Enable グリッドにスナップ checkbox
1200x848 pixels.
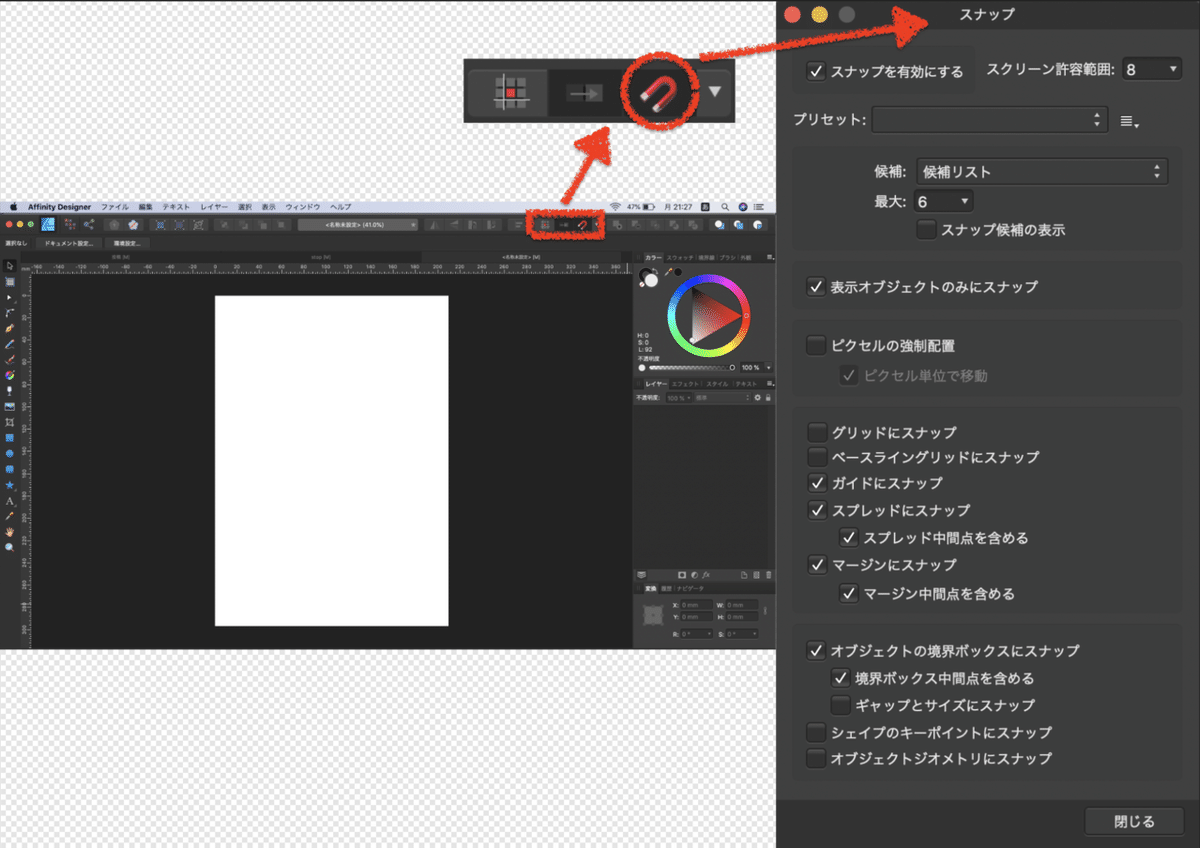tap(816, 433)
